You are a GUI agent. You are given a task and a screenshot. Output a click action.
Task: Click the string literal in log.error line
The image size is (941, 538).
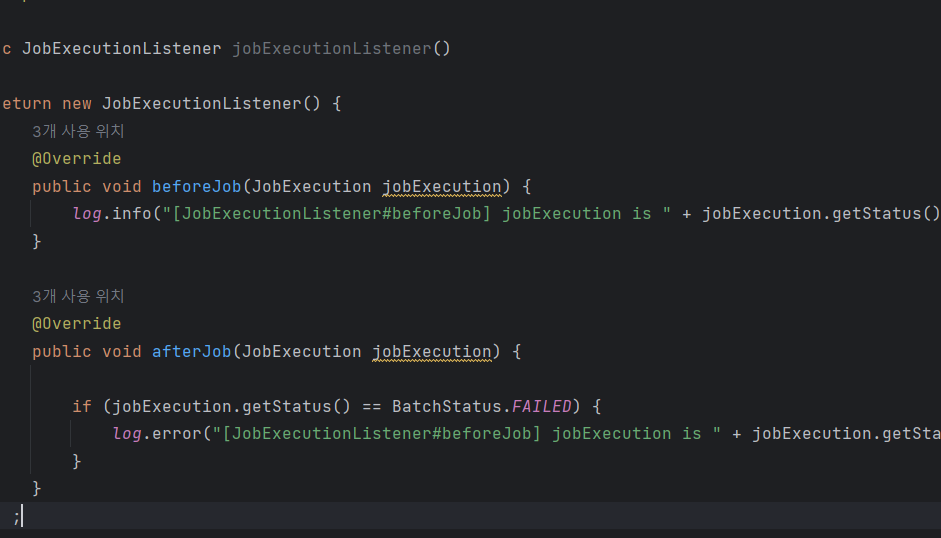466,434
